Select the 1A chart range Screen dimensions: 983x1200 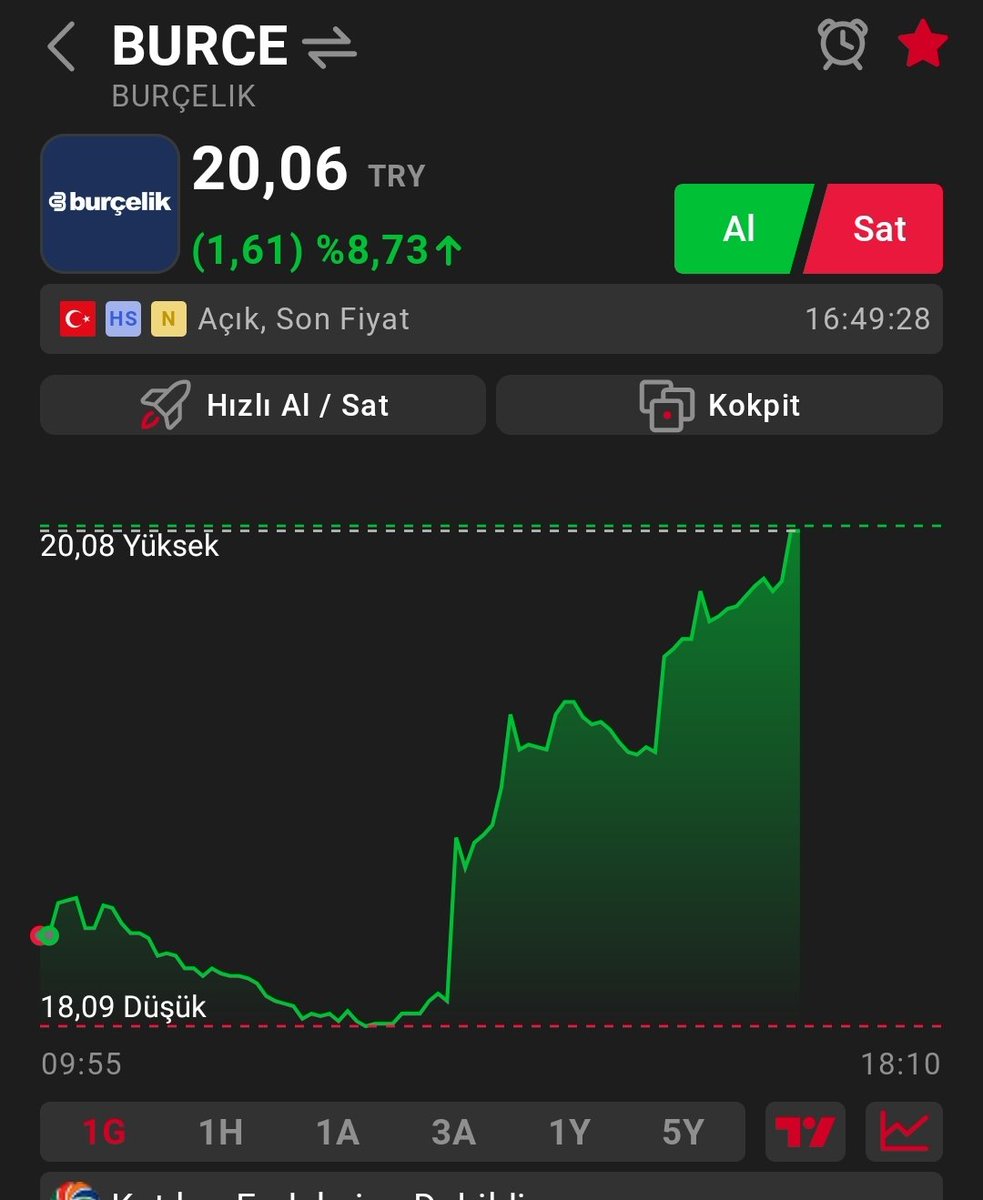(x=337, y=1132)
